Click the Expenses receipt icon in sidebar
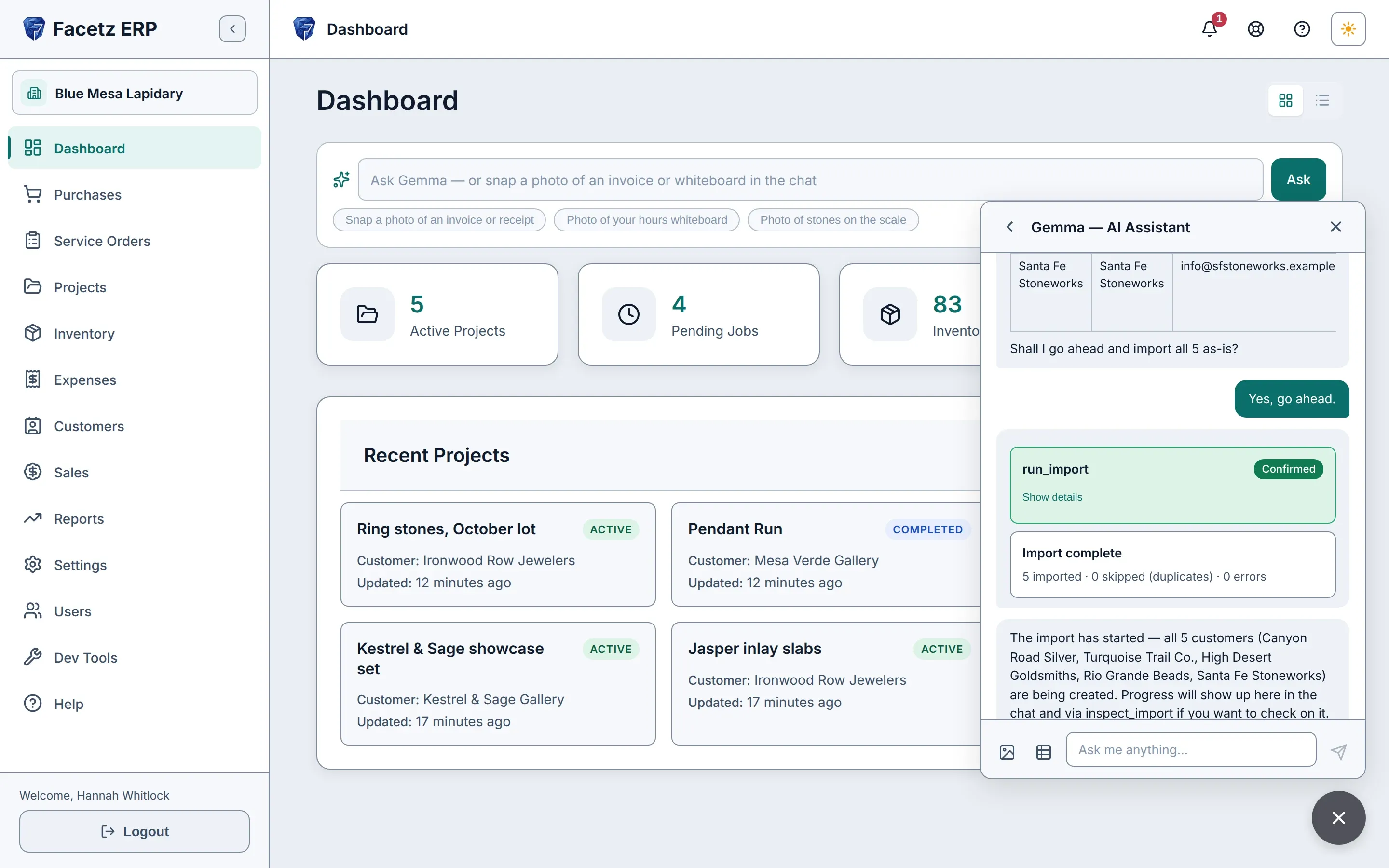Screen dimensions: 1389x868 point(33,380)
